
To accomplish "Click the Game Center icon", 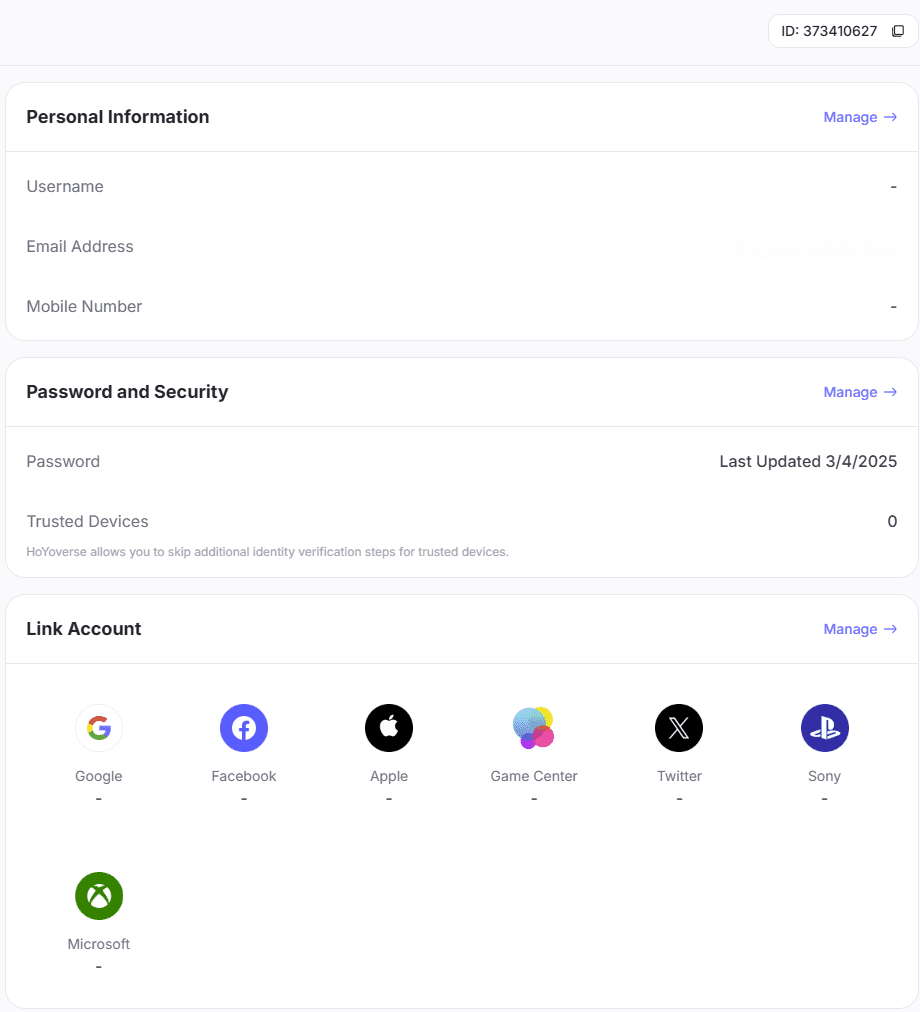I will pos(534,728).
